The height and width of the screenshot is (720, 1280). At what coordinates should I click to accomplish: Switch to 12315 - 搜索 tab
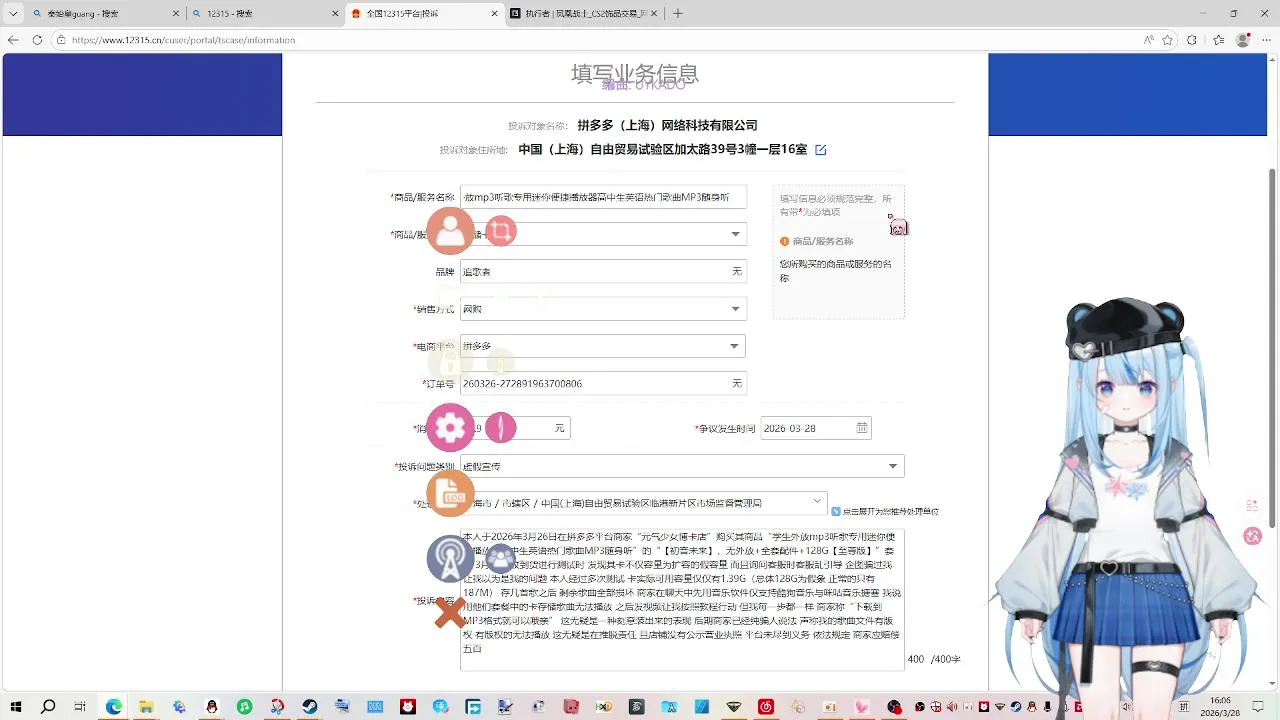click(264, 13)
